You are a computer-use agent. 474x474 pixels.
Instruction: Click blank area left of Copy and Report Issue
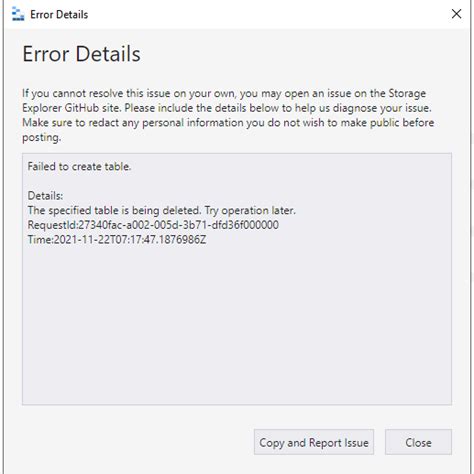pos(133,442)
